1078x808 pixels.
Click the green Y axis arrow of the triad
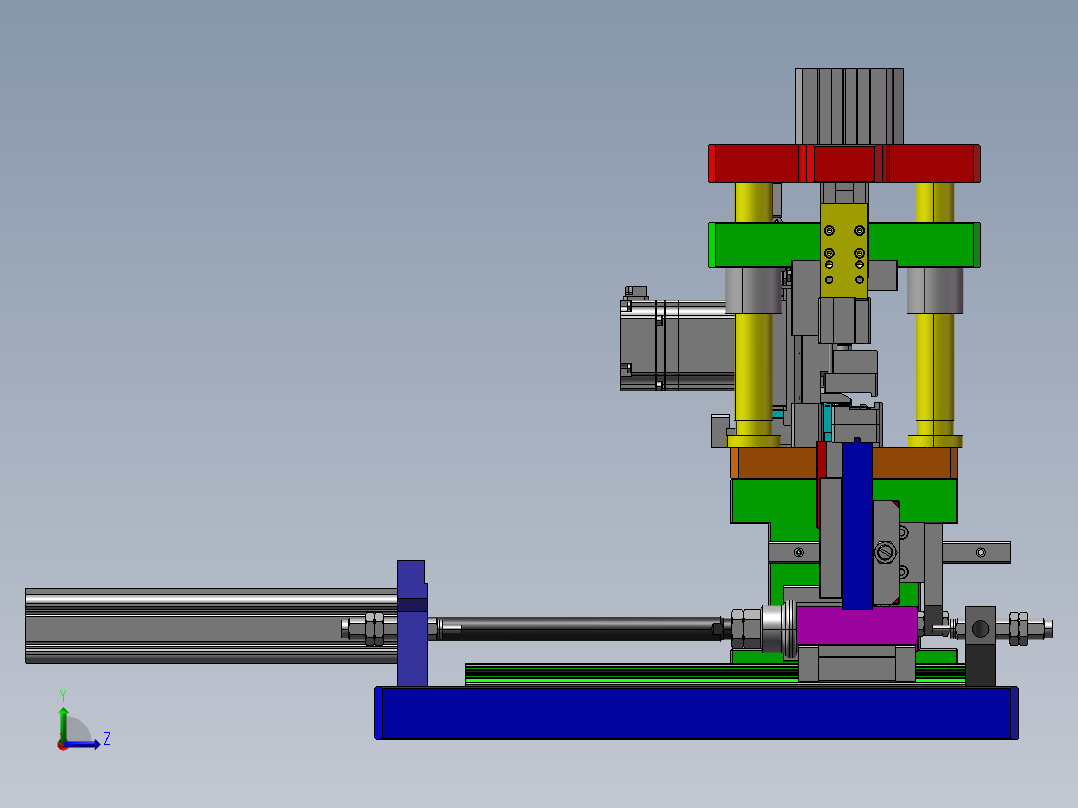point(63,718)
